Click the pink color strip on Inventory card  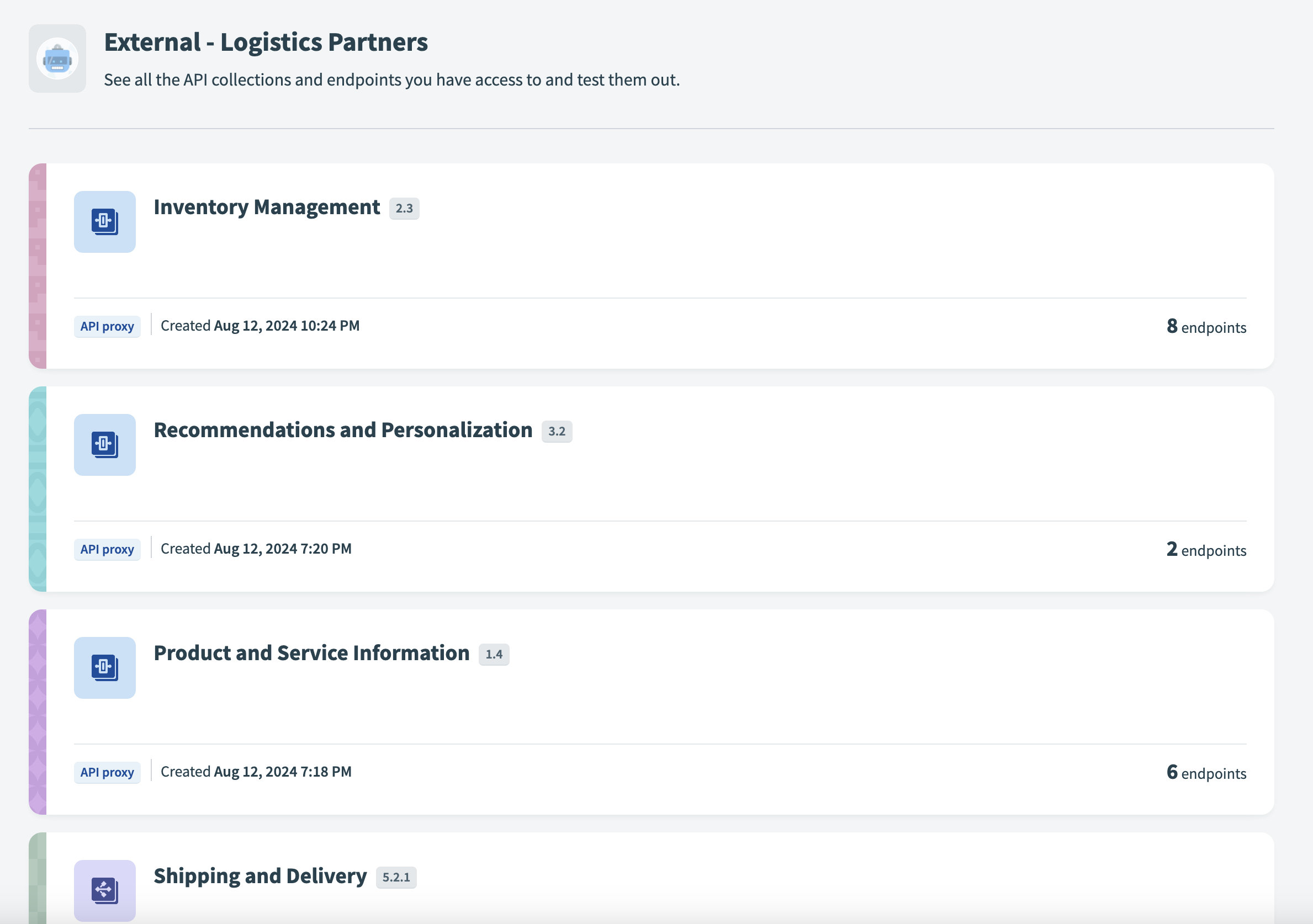point(38,266)
